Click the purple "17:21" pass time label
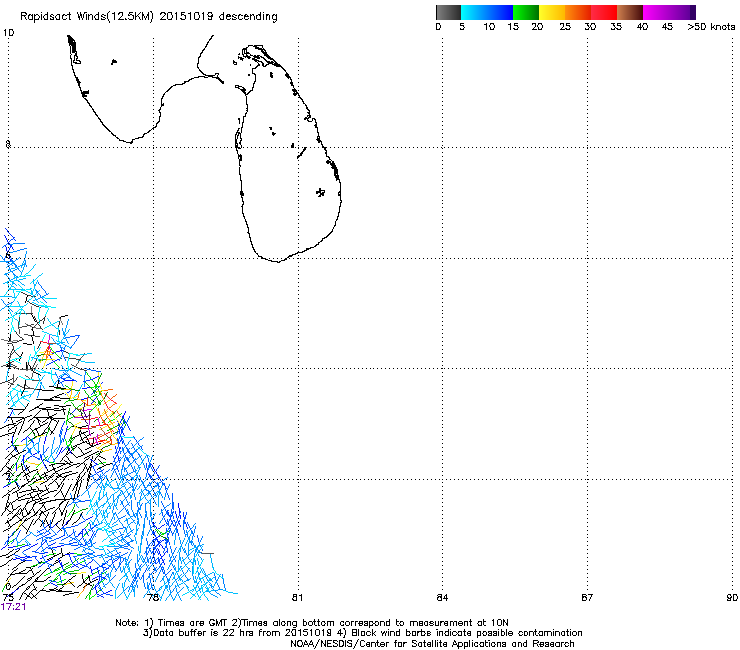740x650 pixels. (x=13, y=607)
